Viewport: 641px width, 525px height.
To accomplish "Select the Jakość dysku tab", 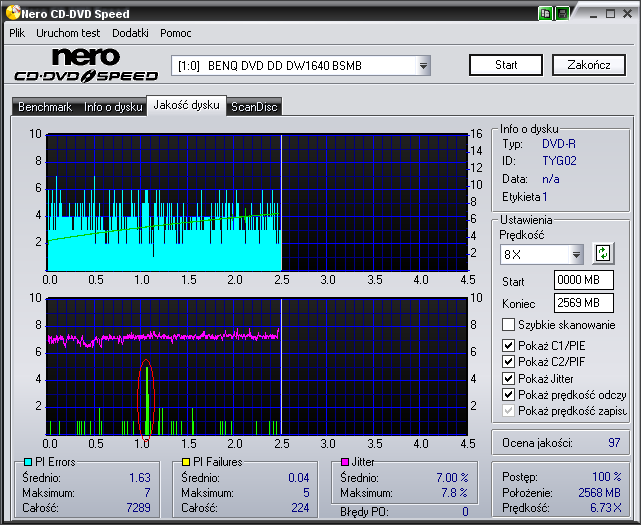I will [x=186, y=105].
